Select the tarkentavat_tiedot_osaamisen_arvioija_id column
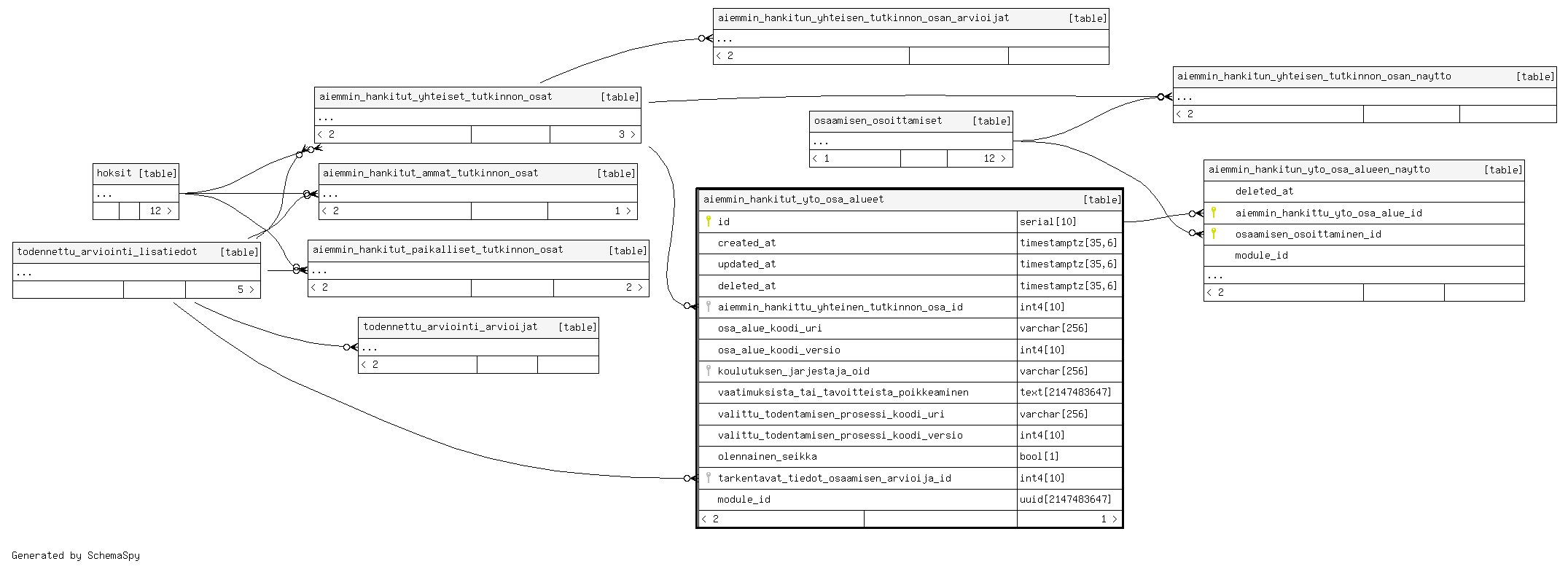This screenshot has height=569, width=1568. point(834,478)
